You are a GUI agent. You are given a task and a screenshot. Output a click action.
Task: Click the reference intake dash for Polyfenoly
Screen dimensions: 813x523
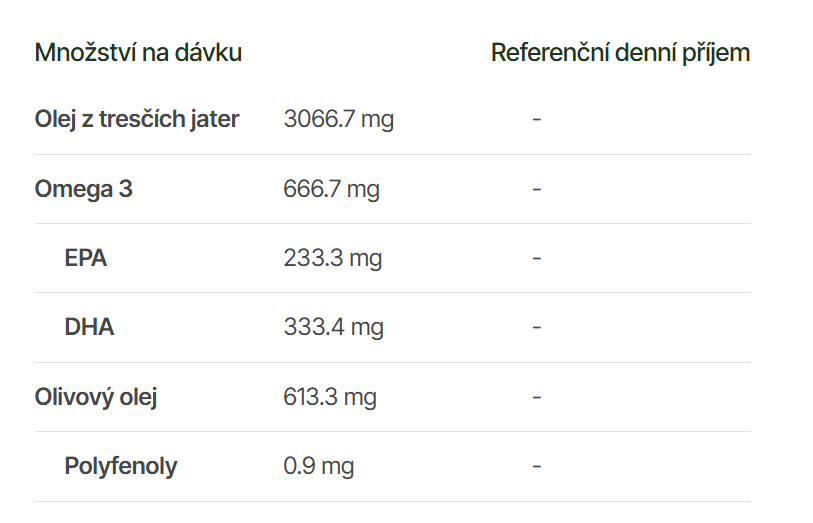pyautogui.click(x=537, y=466)
